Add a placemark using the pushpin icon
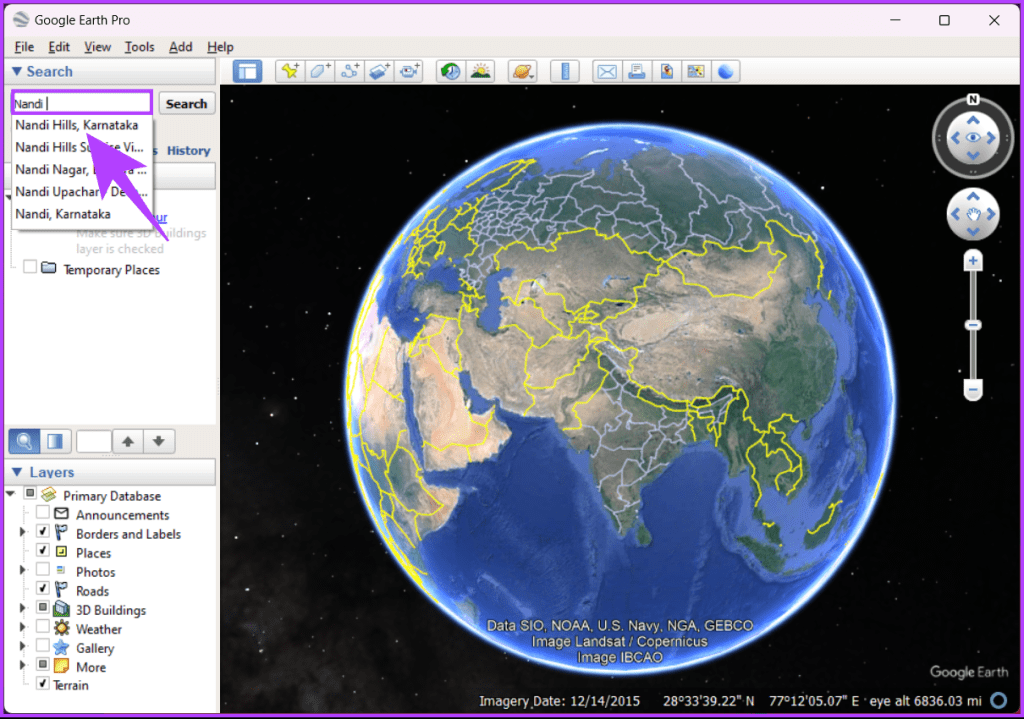This screenshot has width=1024, height=719. (290, 71)
